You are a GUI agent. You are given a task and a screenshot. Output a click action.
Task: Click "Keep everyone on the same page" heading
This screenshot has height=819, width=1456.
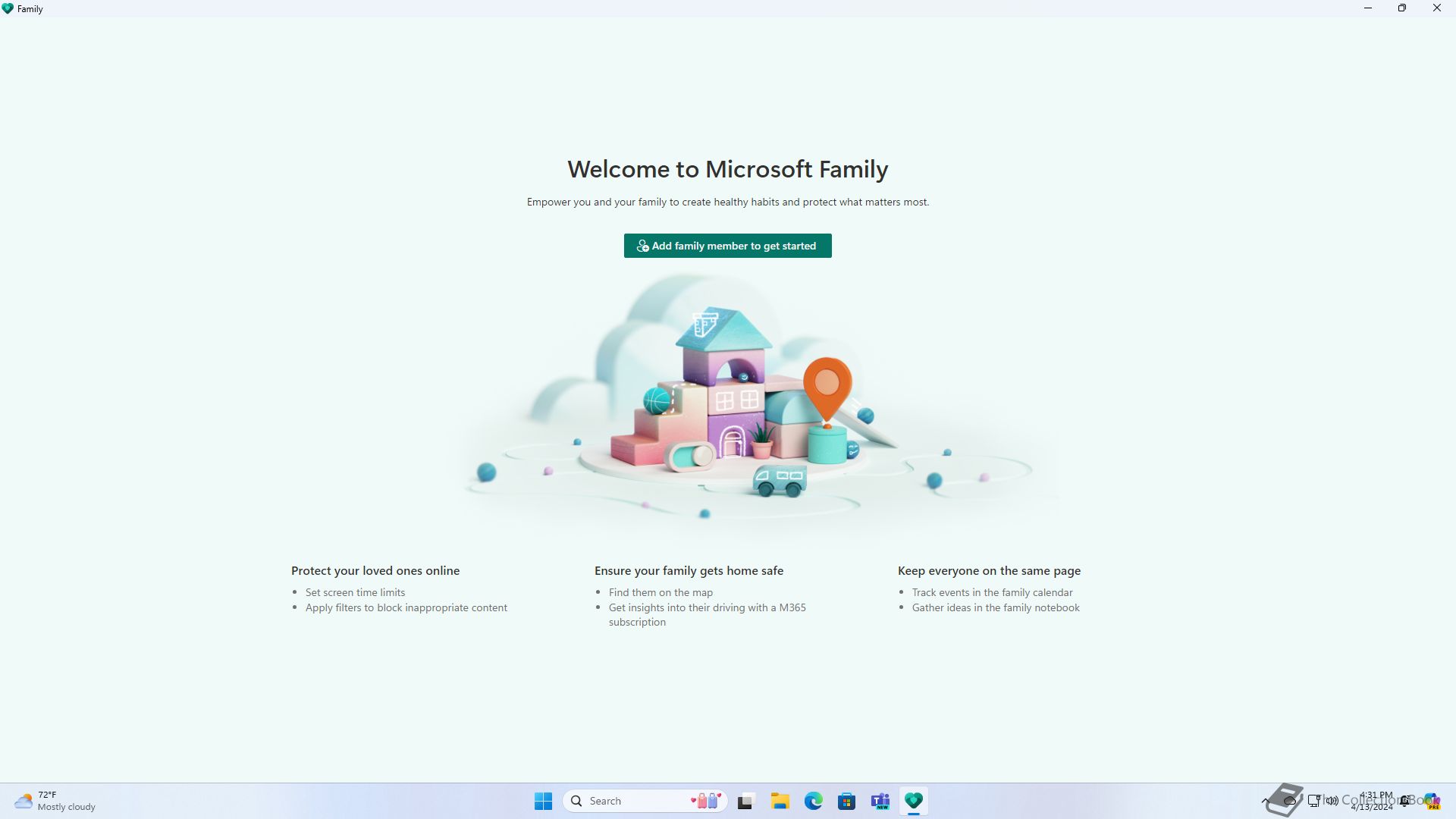(x=989, y=570)
